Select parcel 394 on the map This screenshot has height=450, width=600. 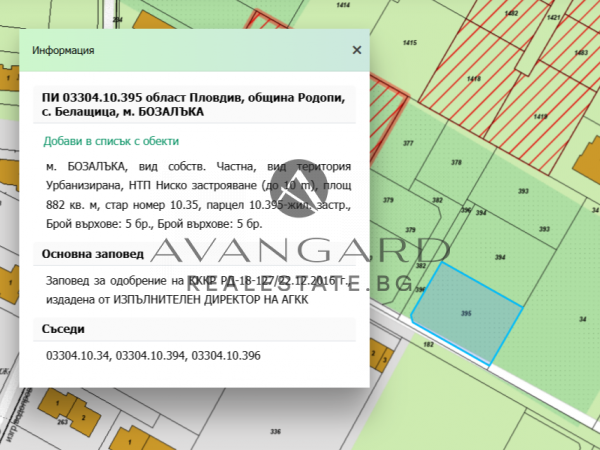coord(500,258)
